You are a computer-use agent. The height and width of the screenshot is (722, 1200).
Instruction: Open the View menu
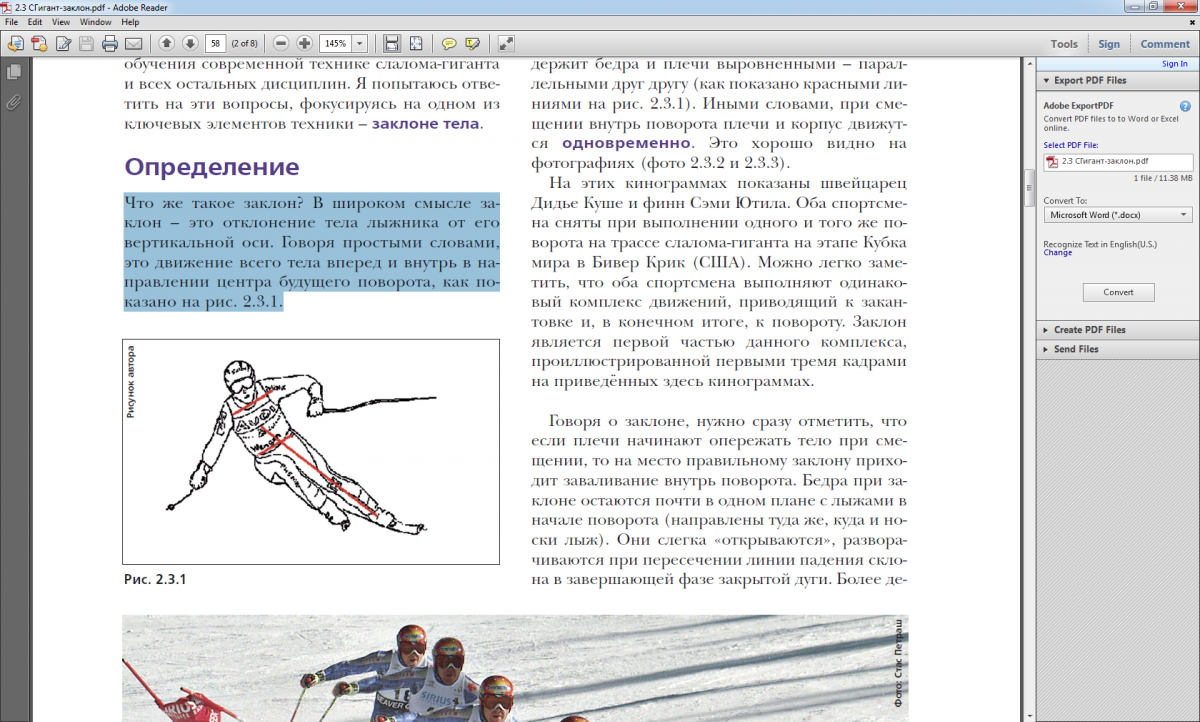point(61,21)
